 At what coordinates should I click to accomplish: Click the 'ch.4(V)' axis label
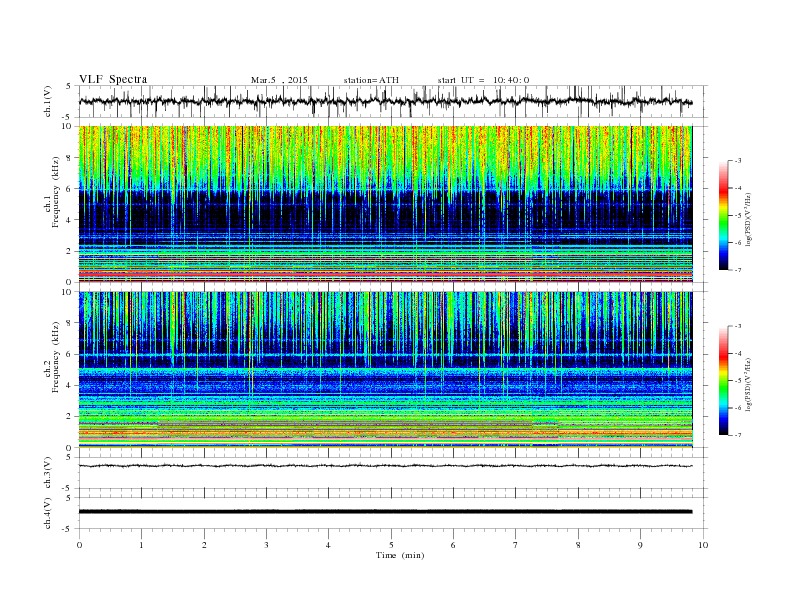tap(47, 513)
